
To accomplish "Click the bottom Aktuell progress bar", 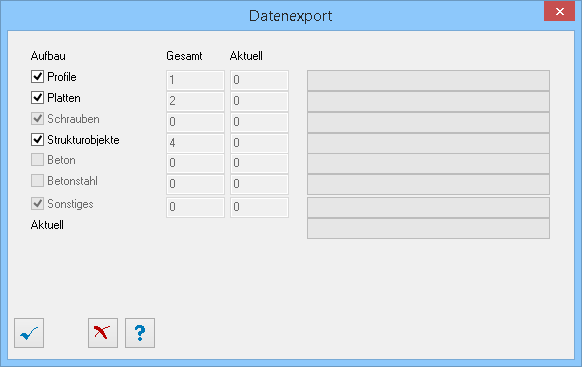I will [428, 228].
